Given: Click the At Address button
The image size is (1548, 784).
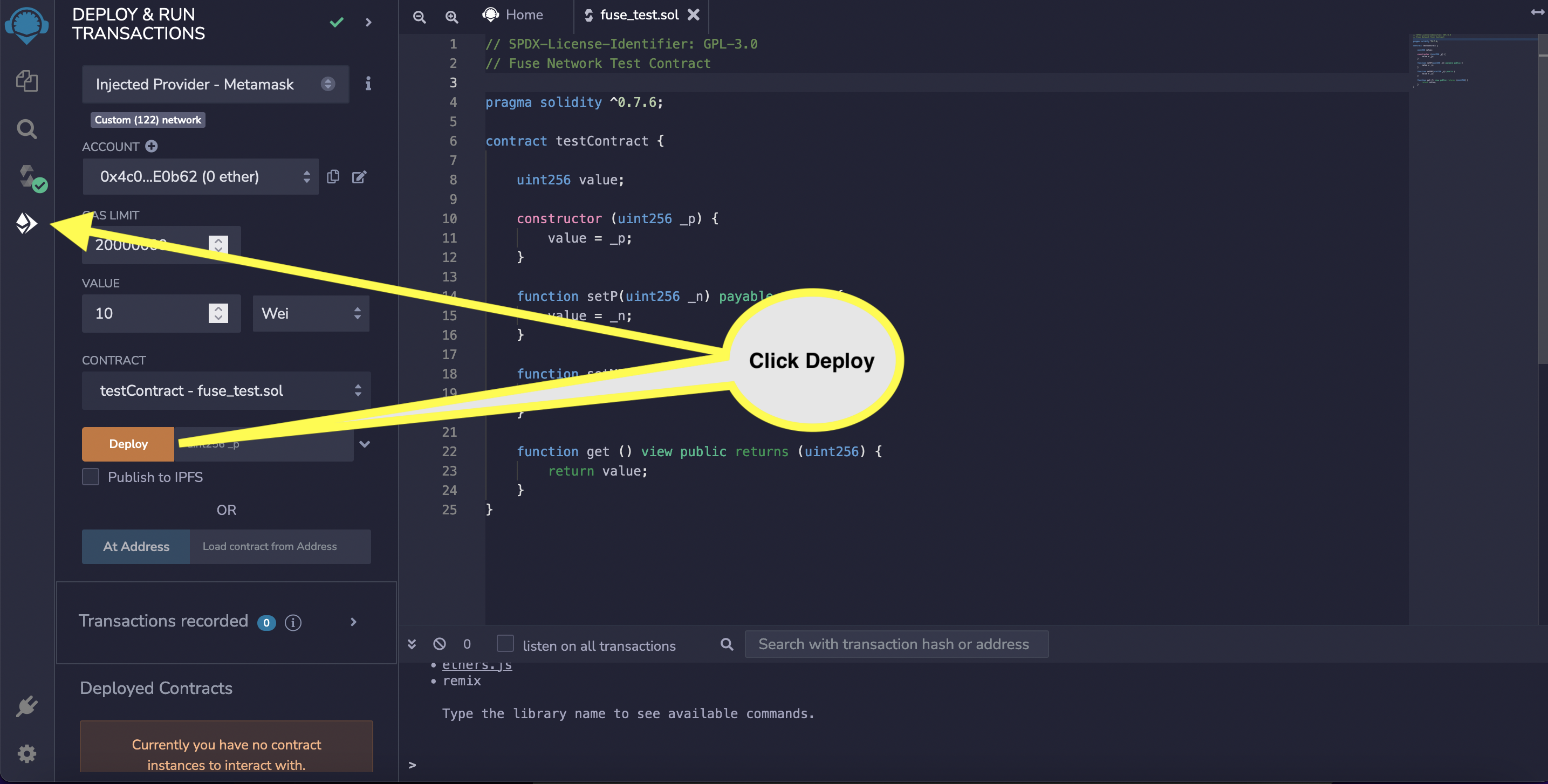Looking at the screenshot, I should 136,546.
